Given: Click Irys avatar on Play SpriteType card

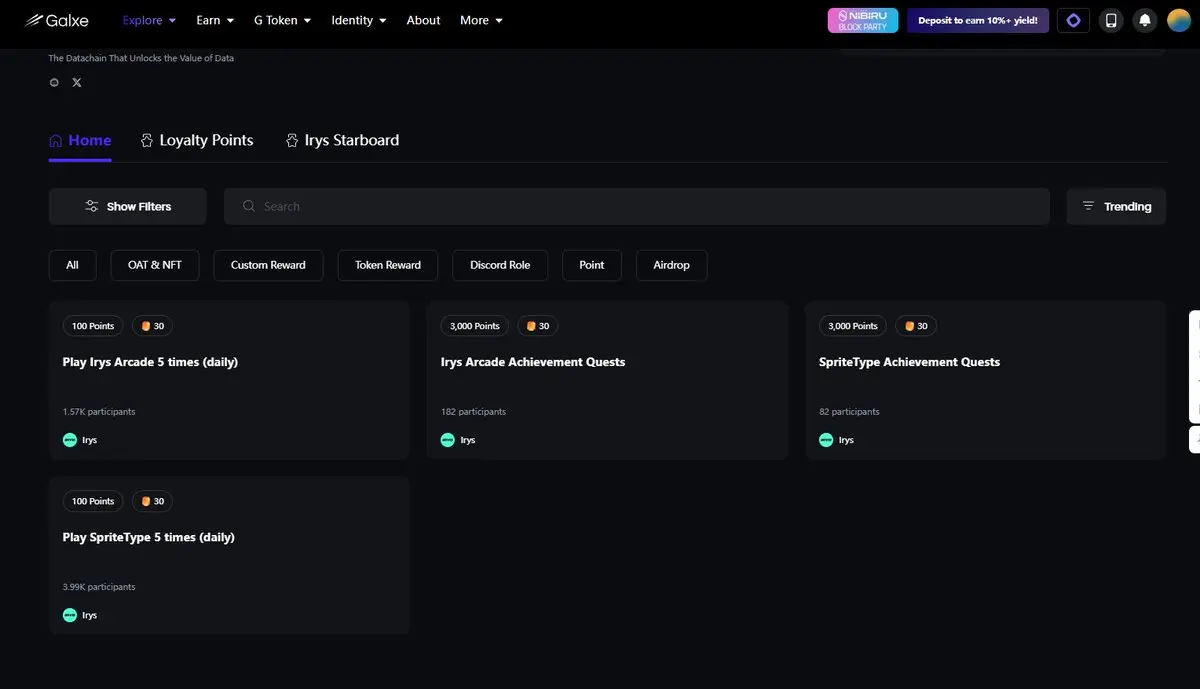Looking at the screenshot, I should (x=70, y=615).
